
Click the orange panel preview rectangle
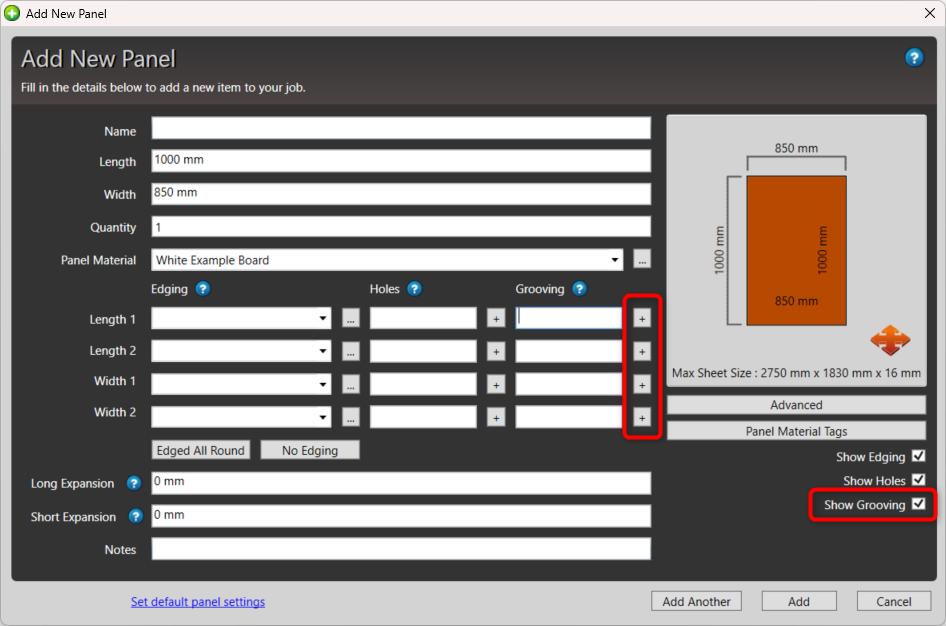(x=796, y=250)
